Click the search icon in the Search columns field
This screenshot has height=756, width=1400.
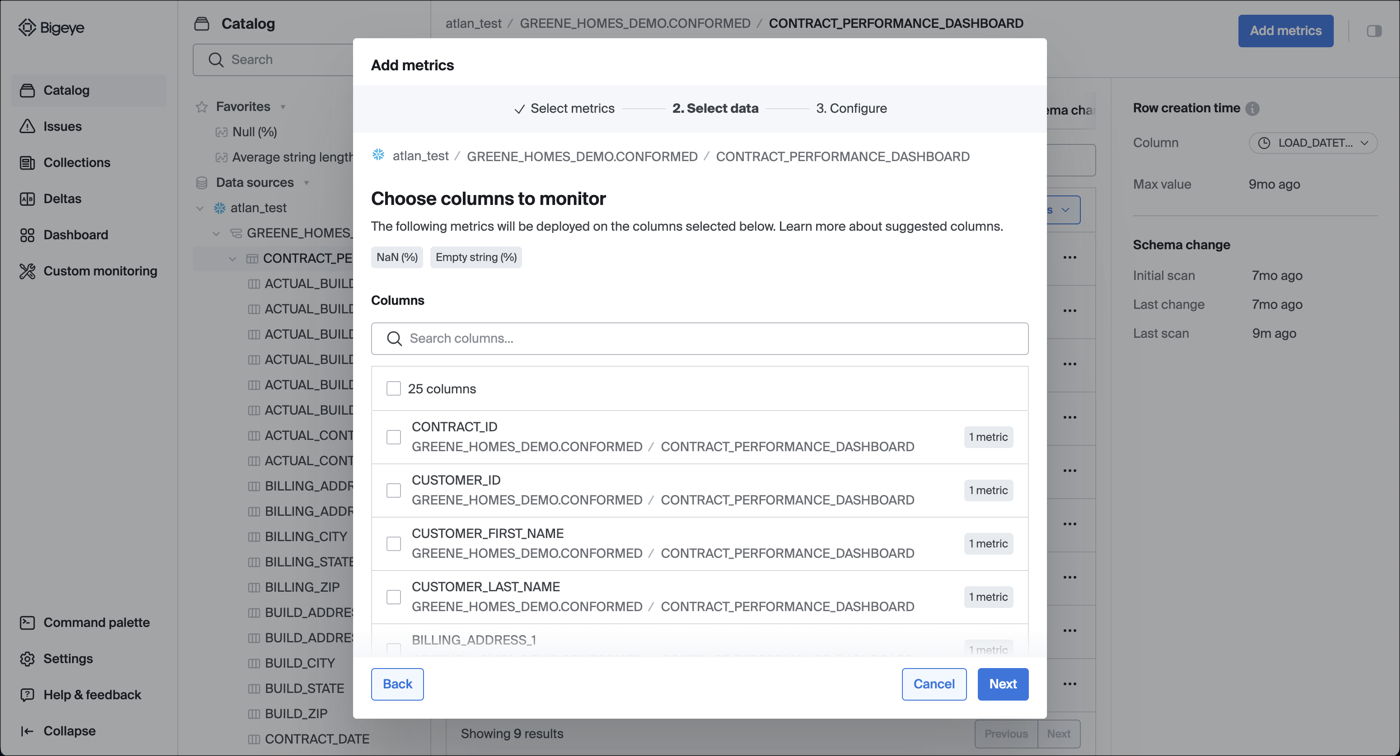[x=394, y=339]
